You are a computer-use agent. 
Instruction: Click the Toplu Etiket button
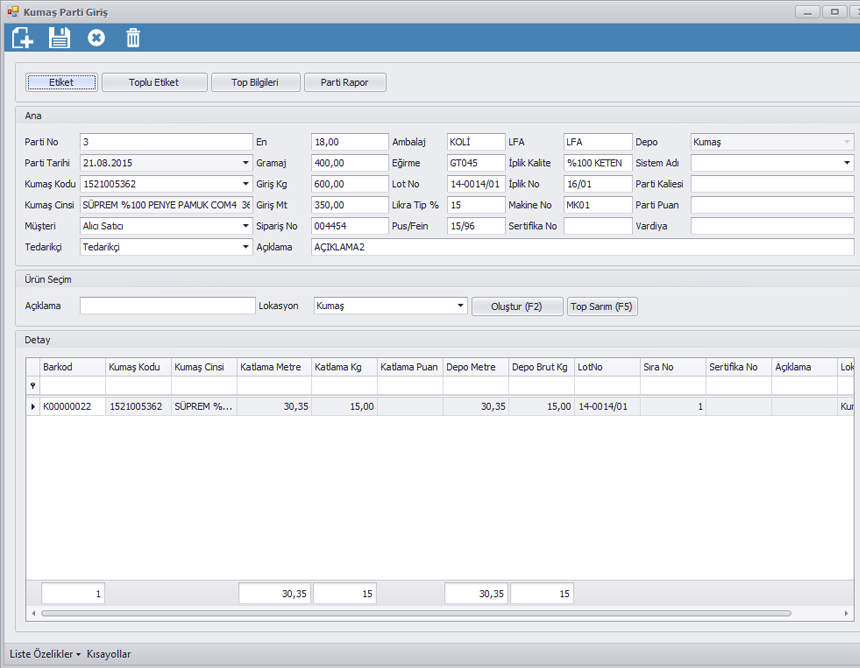pyautogui.click(x=154, y=82)
